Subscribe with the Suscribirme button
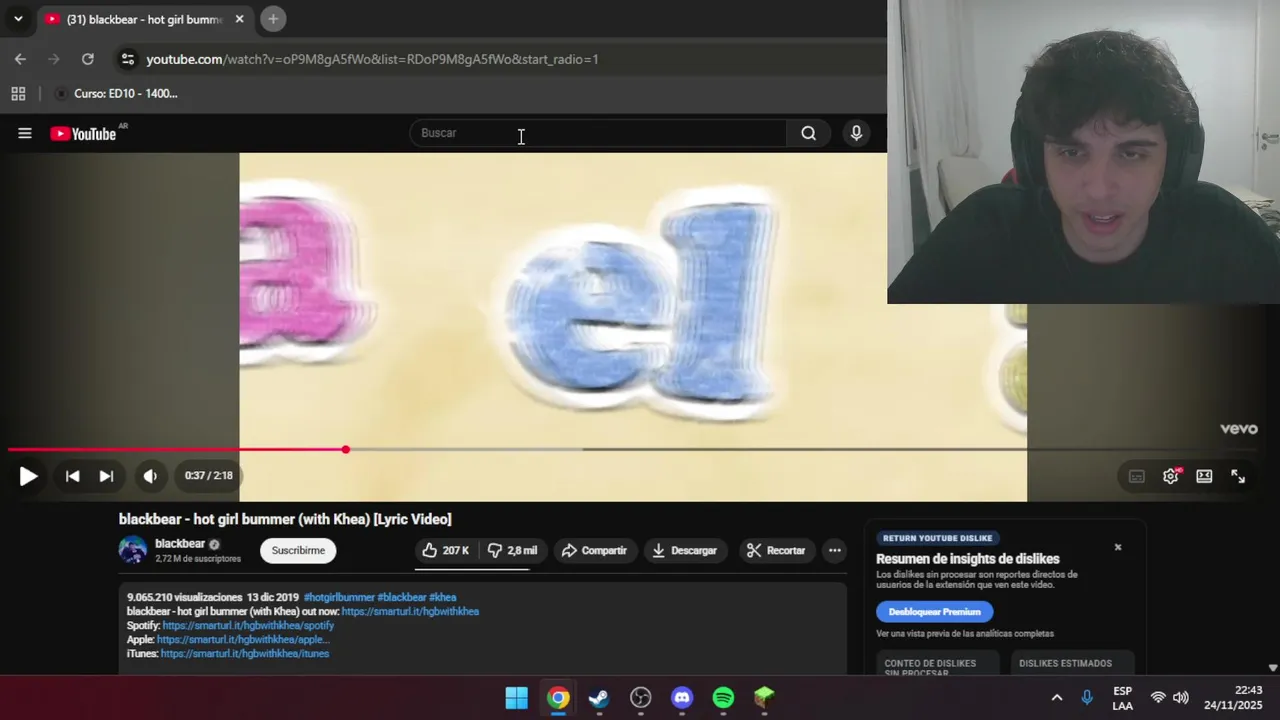The width and height of the screenshot is (1280, 720). [x=298, y=550]
